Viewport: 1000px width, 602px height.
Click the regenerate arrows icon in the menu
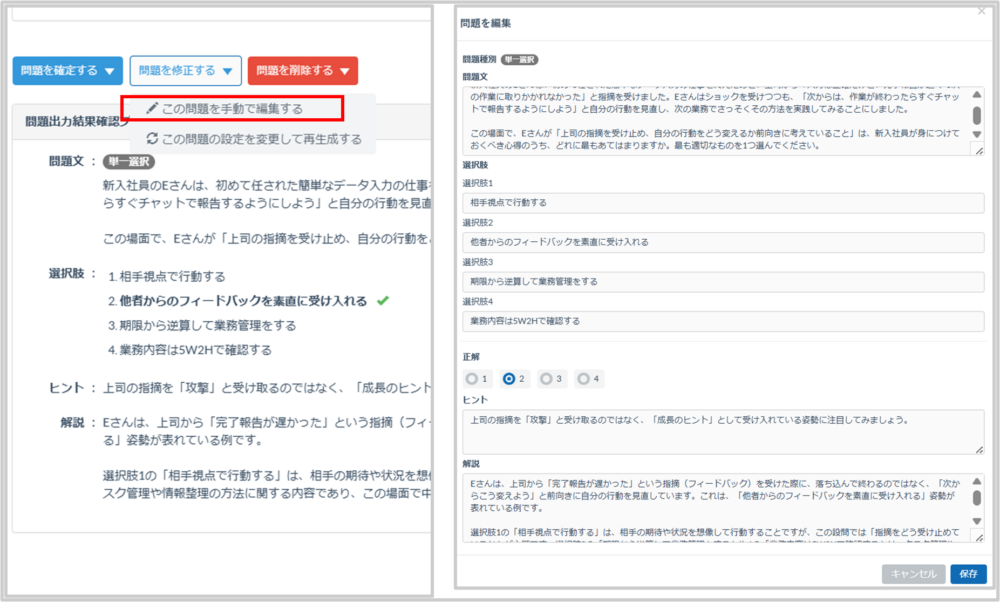(x=152, y=139)
